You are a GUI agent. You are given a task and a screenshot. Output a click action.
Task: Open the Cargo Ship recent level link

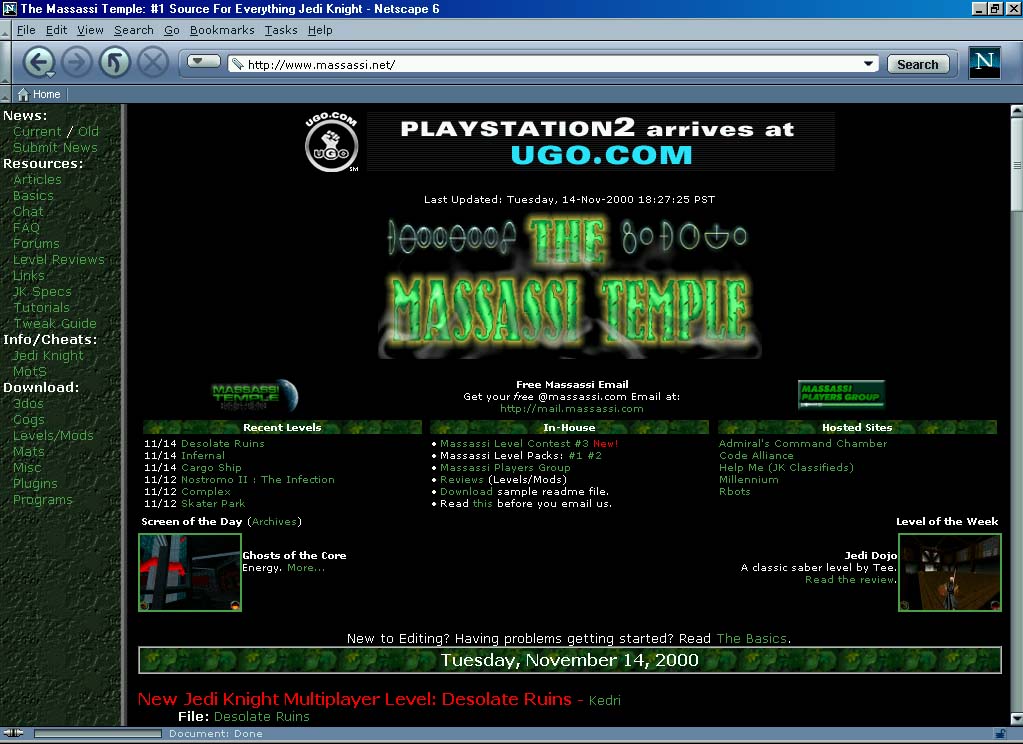click(x=211, y=467)
